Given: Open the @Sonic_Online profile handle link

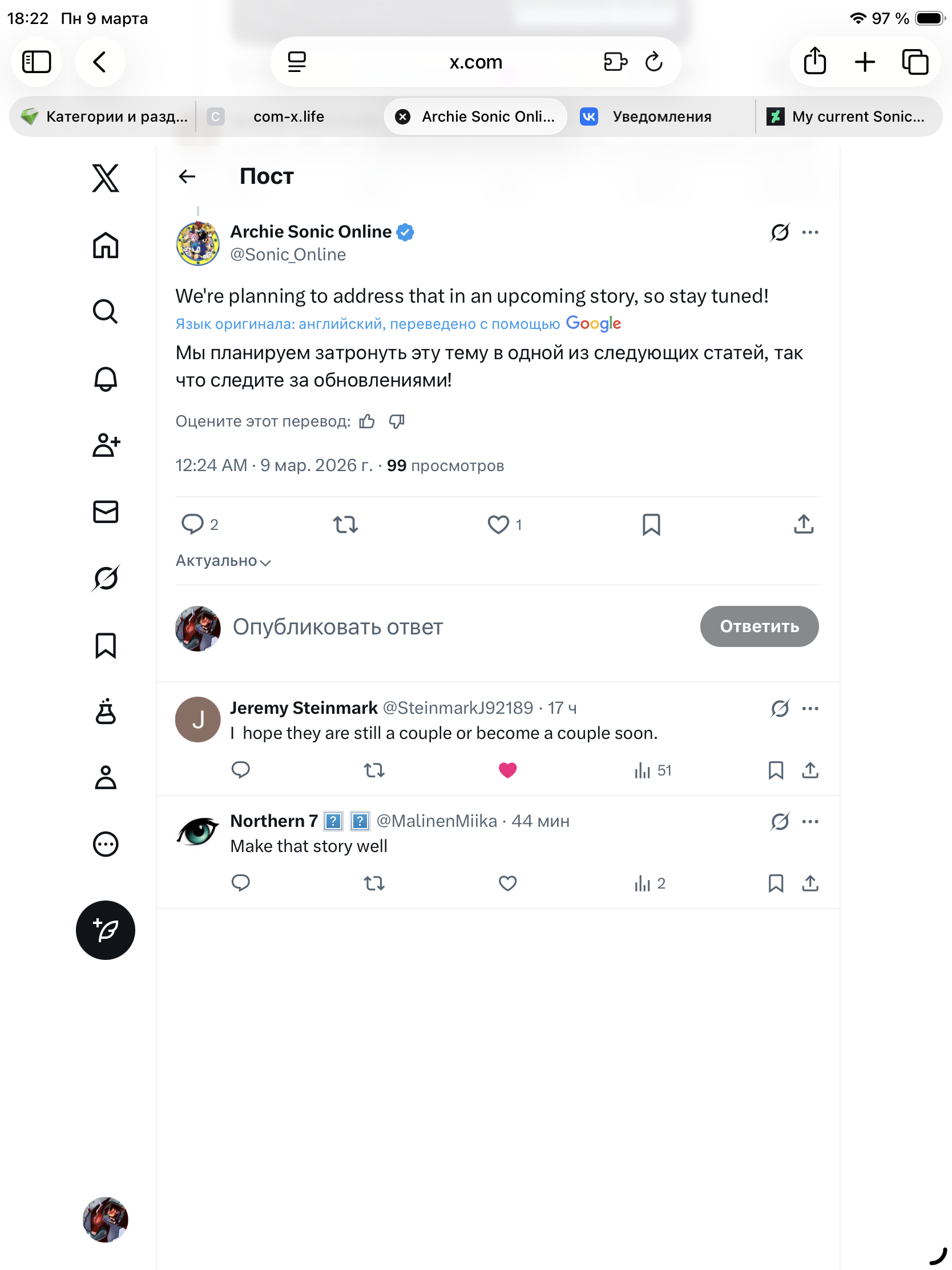Looking at the screenshot, I should [288, 255].
